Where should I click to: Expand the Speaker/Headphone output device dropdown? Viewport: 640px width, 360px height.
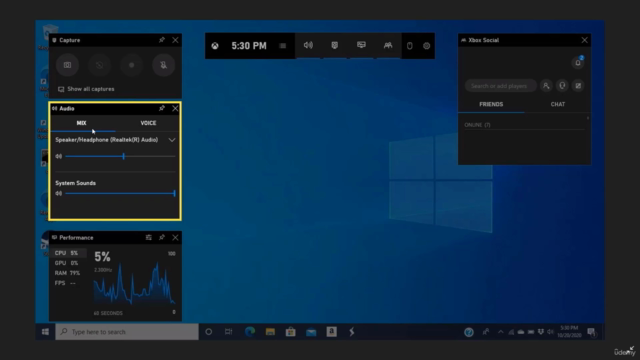[x=172, y=140]
